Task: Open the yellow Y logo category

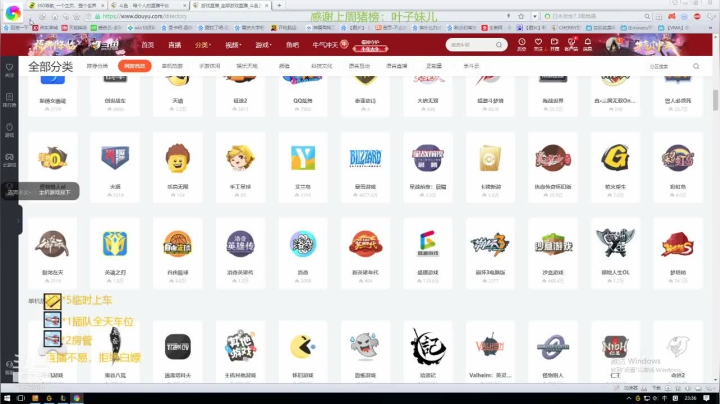Action: pos(303,168)
